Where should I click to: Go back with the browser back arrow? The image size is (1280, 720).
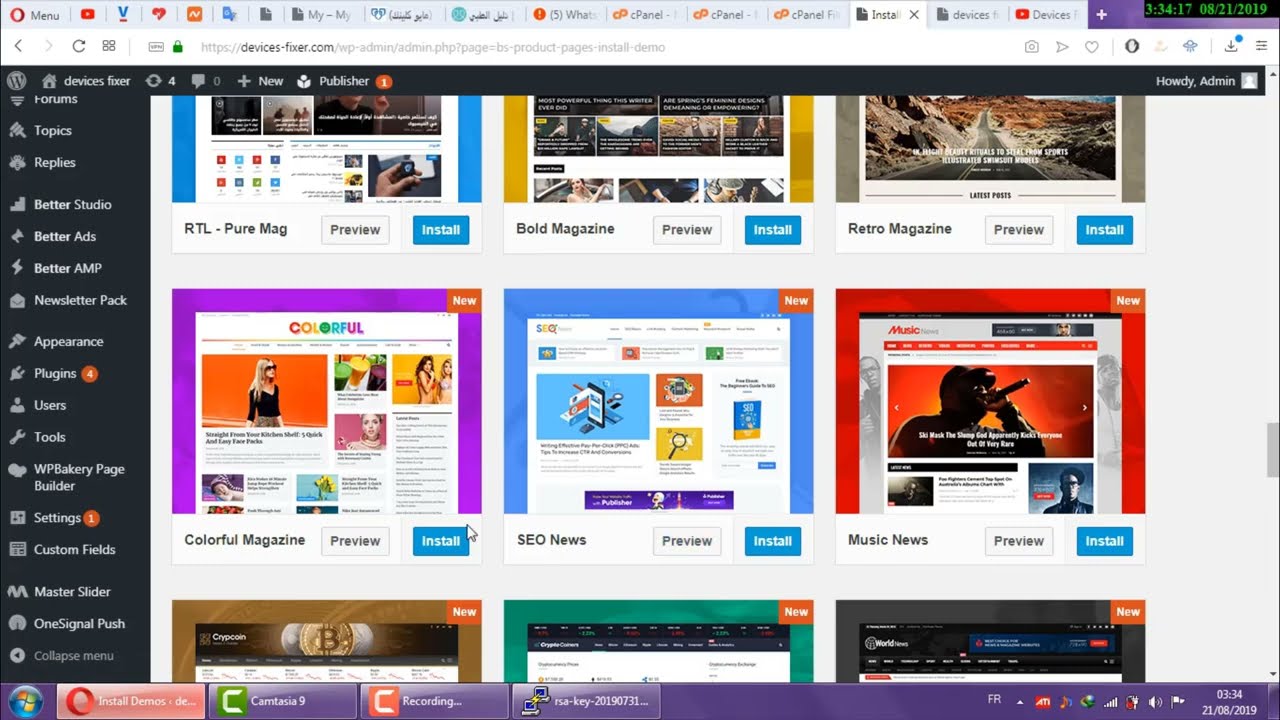coord(18,46)
